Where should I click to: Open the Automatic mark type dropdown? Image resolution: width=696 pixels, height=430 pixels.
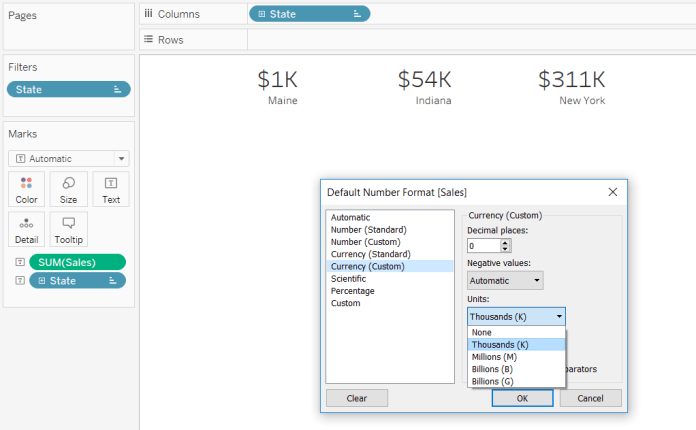67,158
